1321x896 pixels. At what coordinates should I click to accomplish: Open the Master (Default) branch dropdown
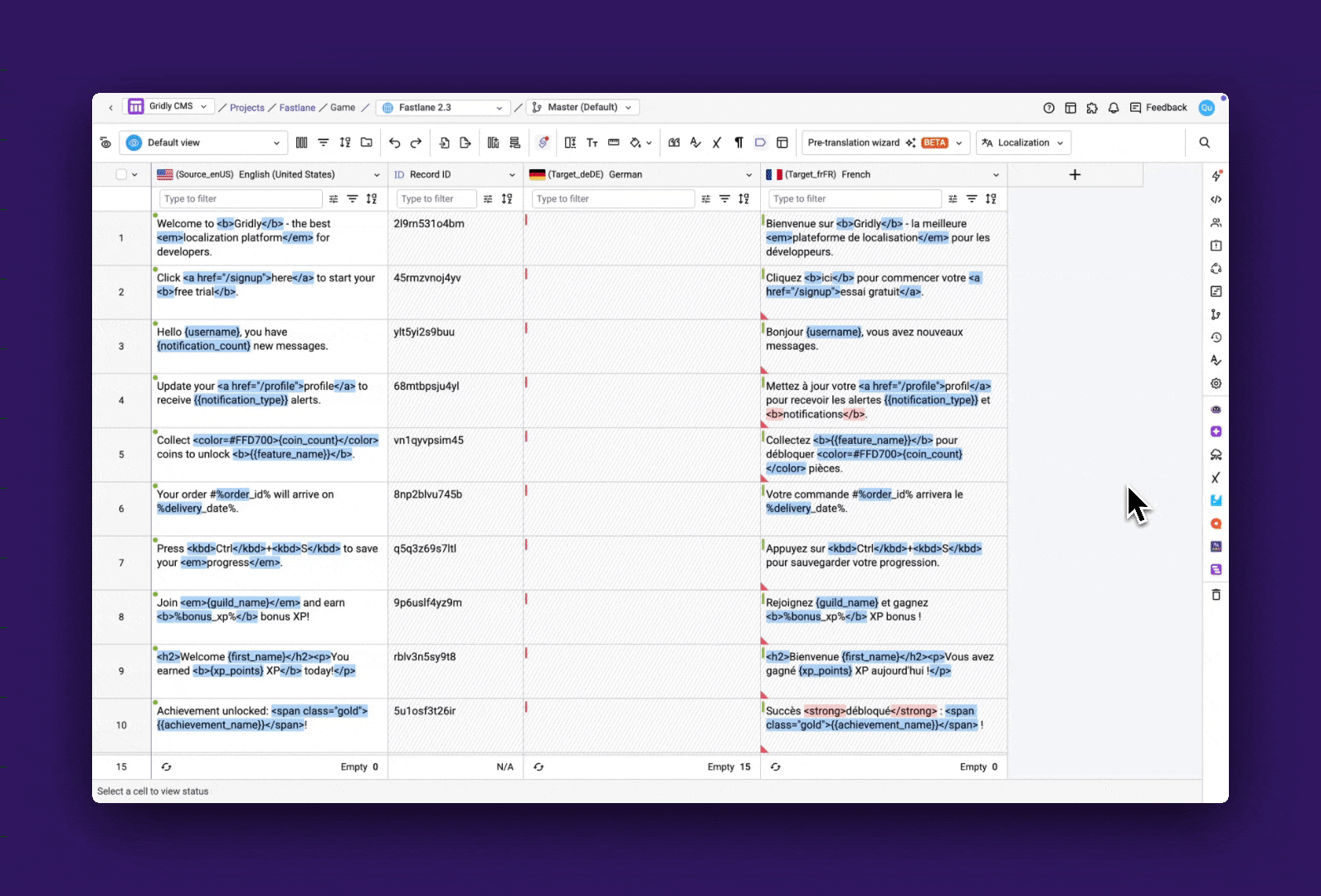point(583,108)
